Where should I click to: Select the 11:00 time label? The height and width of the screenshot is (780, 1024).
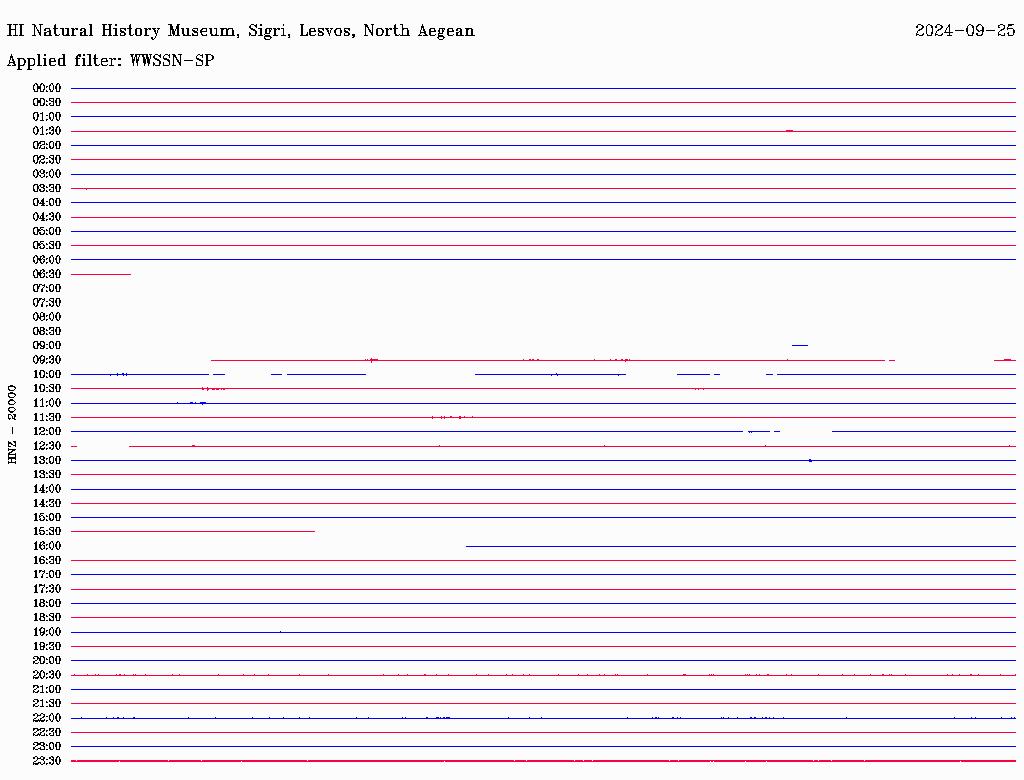(x=47, y=403)
